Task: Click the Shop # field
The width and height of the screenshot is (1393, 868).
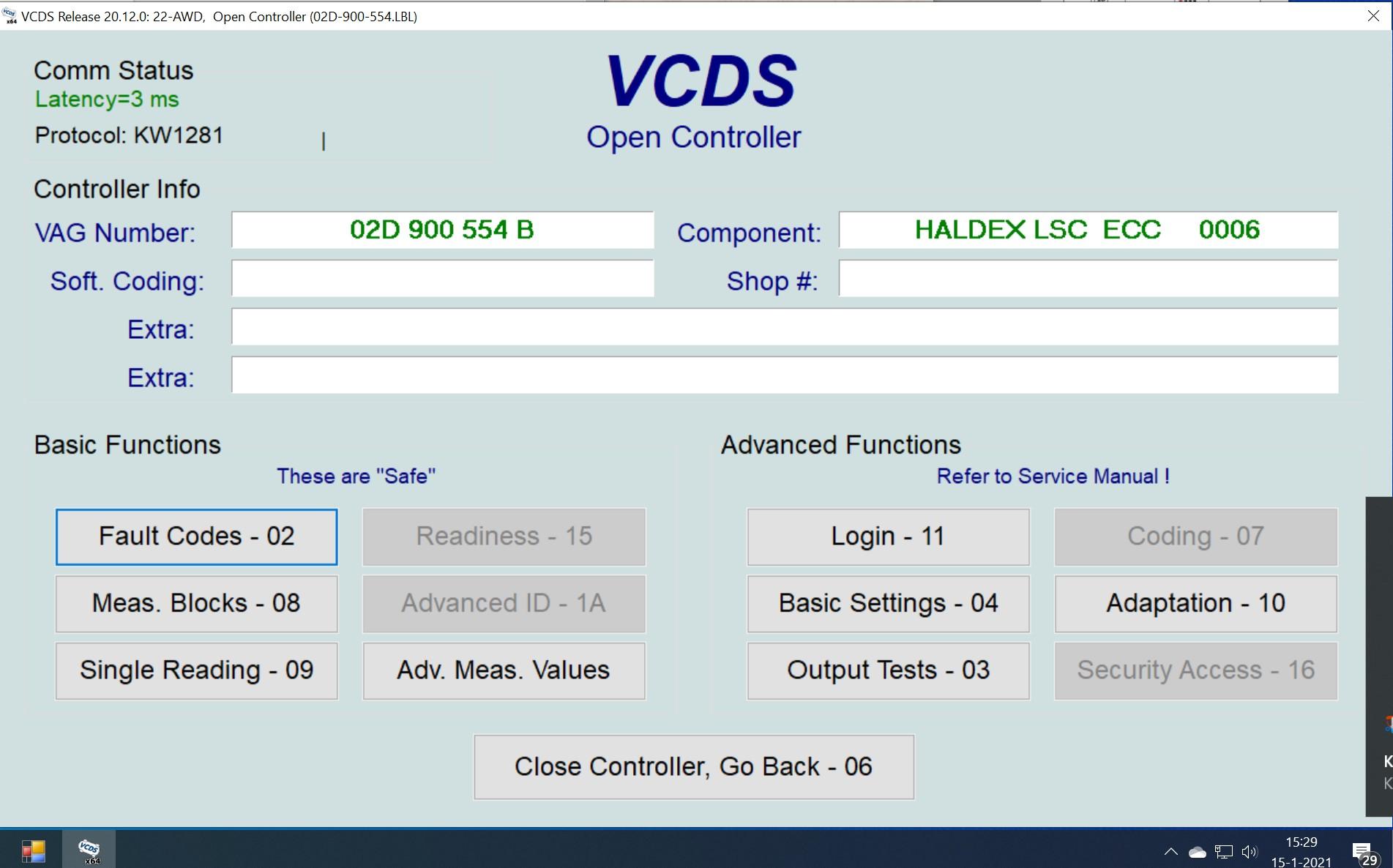Action: [1088, 278]
